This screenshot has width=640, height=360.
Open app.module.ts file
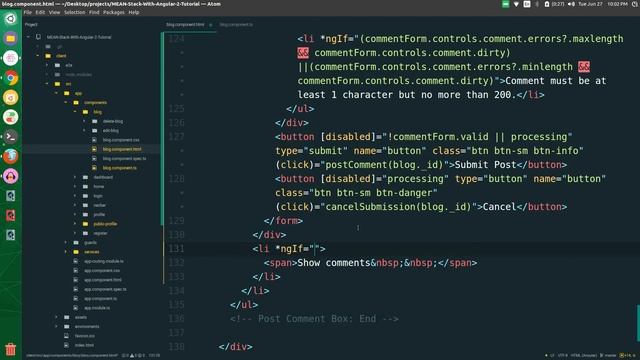(97, 308)
